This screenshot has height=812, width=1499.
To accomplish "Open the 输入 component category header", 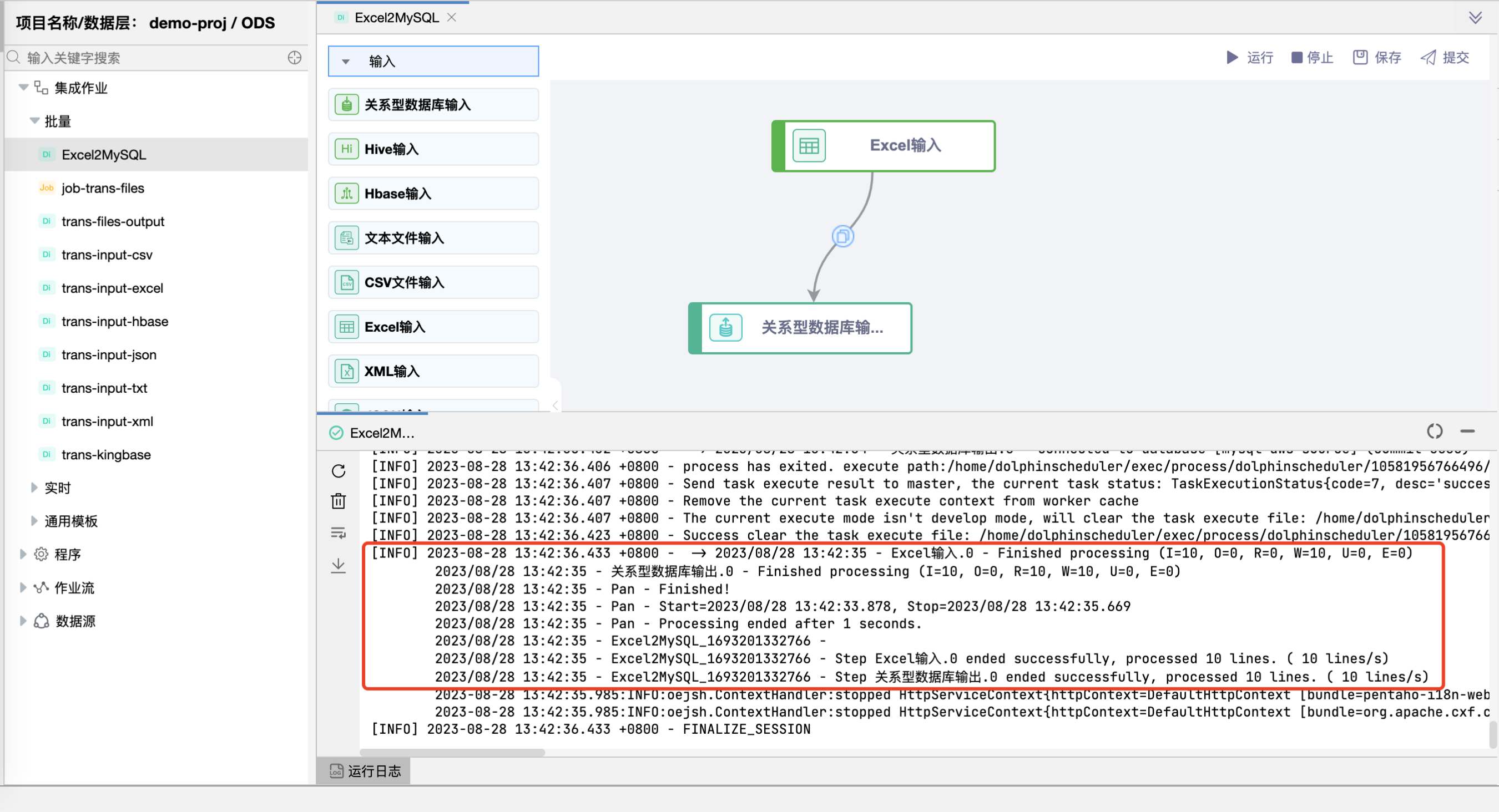I will click(432, 60).
